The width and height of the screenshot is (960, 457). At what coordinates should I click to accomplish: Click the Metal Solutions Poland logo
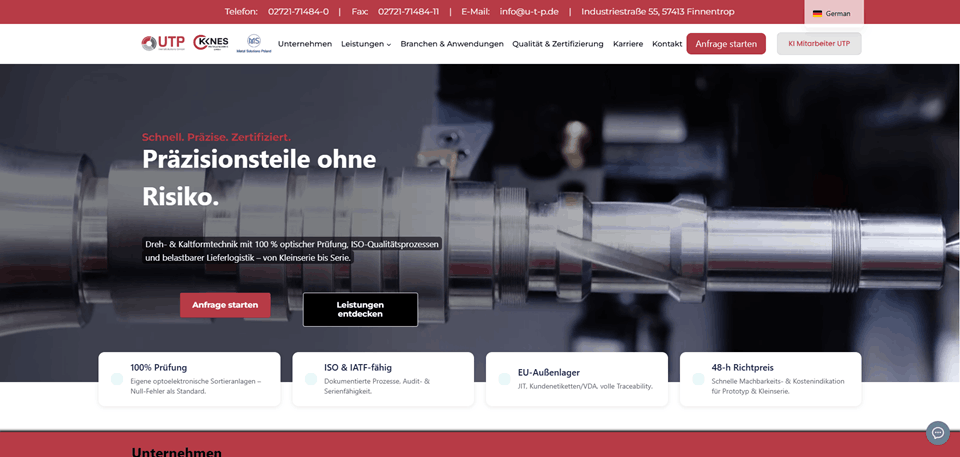(x=253, y=43)
